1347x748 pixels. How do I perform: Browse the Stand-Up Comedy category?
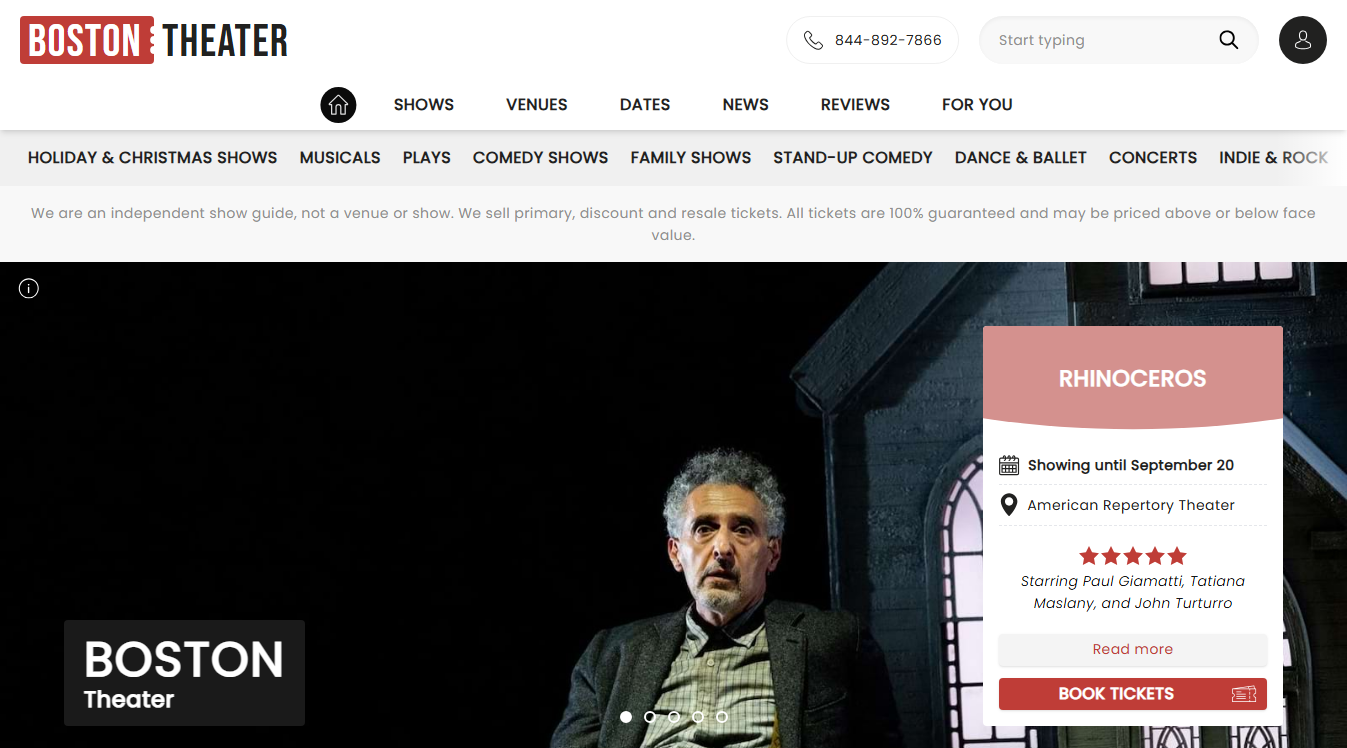(x=853, y=157)
